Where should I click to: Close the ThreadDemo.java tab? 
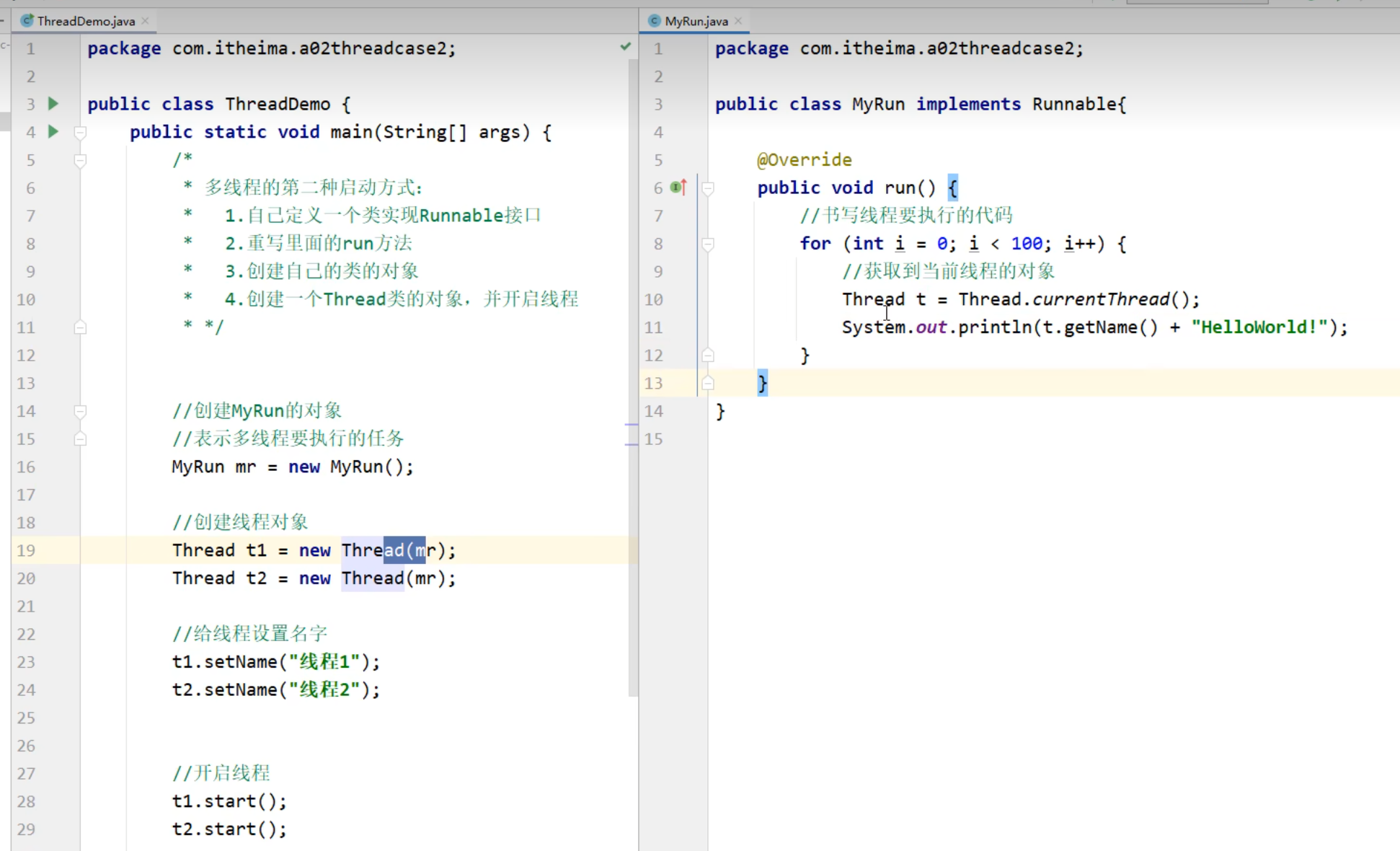(x=146, y=21)
